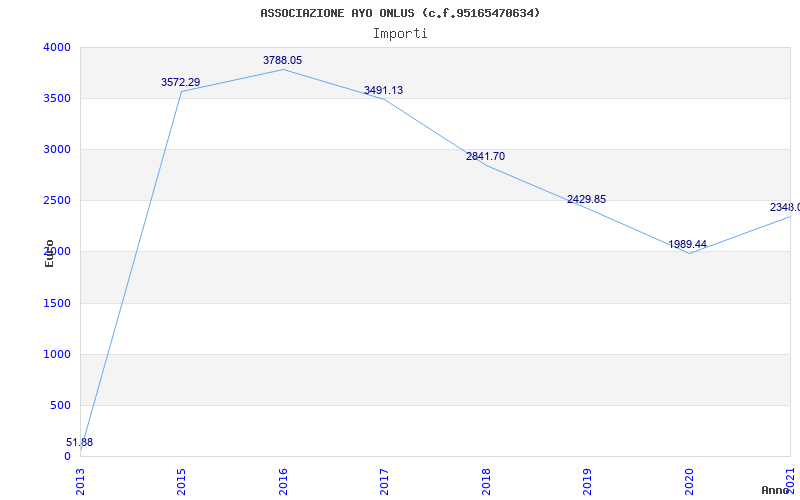Click the 2016 x-axis year label
Viewport: 800px width, 500px height.
click(x=283, y=482)
